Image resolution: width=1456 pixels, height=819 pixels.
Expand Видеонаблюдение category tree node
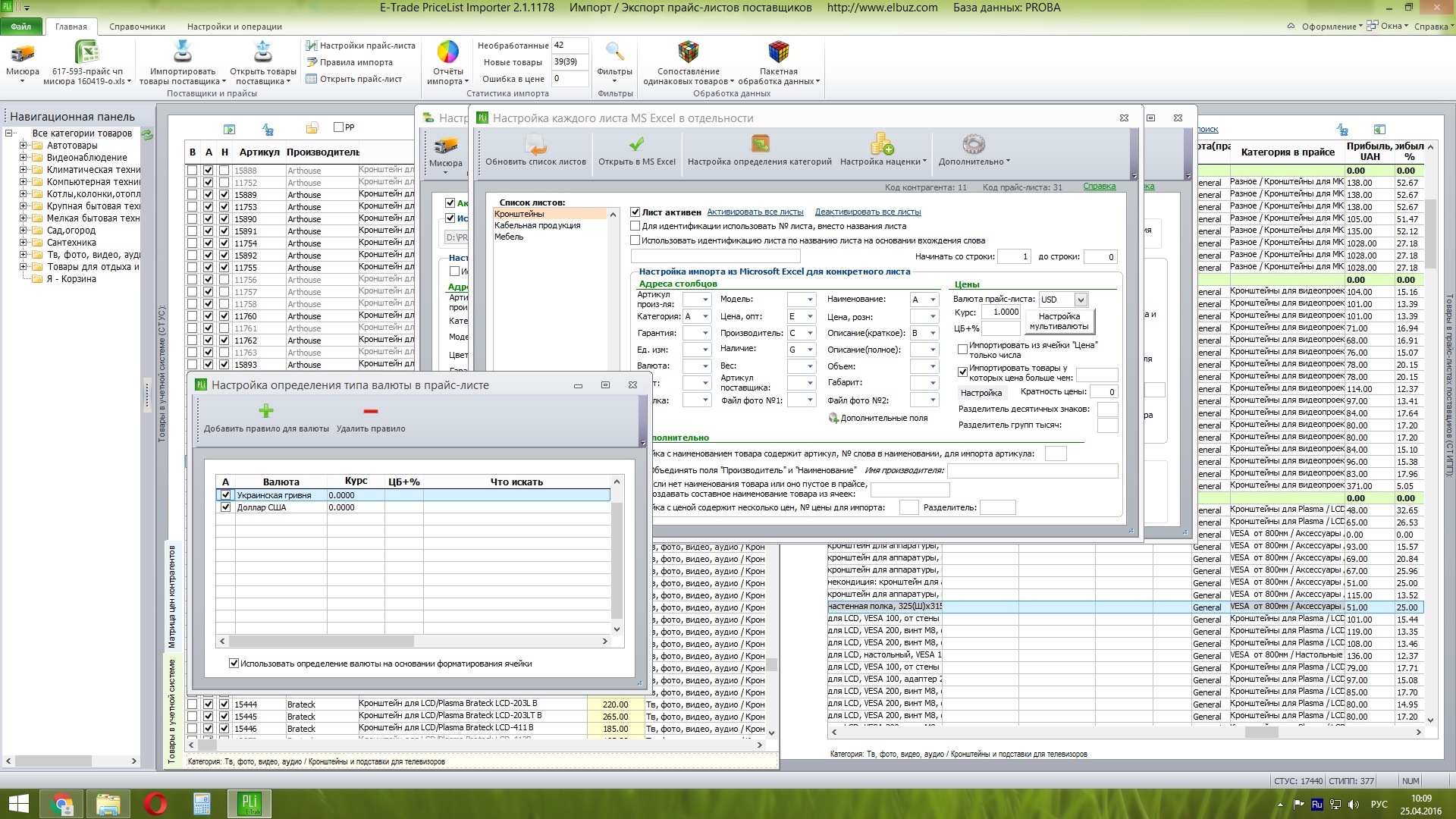point(23,158)
